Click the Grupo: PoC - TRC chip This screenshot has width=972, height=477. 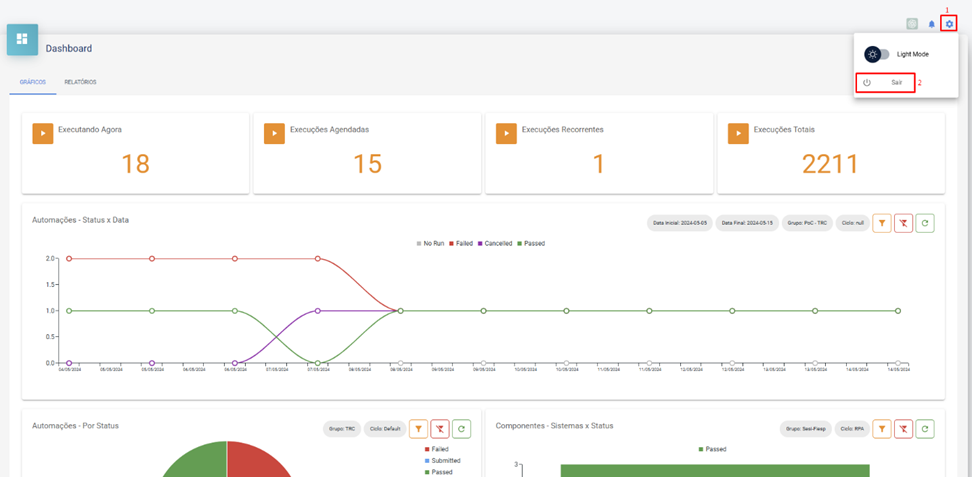tap(806, 223)
